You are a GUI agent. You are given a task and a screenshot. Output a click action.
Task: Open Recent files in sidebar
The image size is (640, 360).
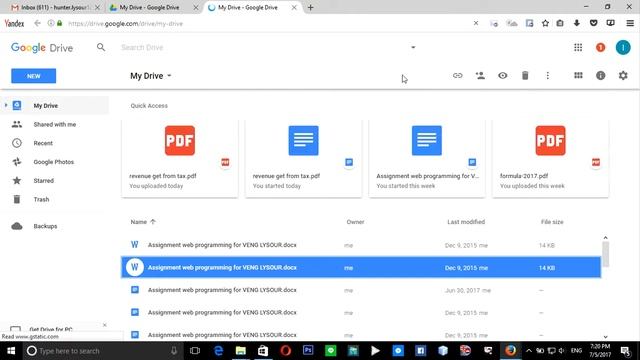[43, 143]
